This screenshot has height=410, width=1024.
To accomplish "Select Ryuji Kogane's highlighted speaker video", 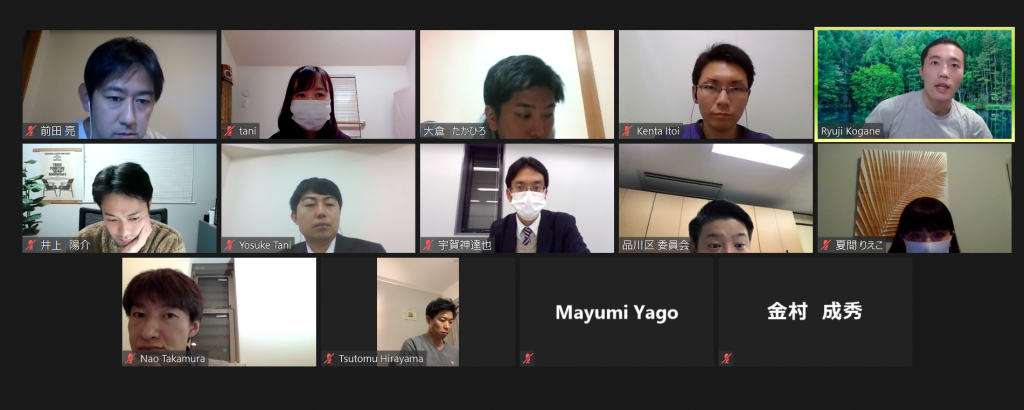I will (914, 84).
